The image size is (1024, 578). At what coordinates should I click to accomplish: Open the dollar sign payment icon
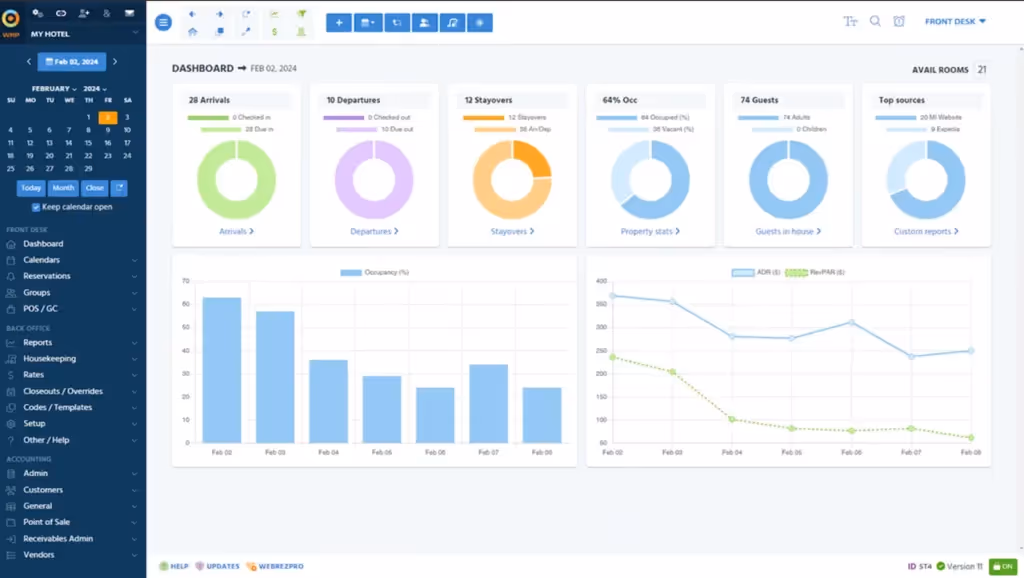(x=273, y=32)
